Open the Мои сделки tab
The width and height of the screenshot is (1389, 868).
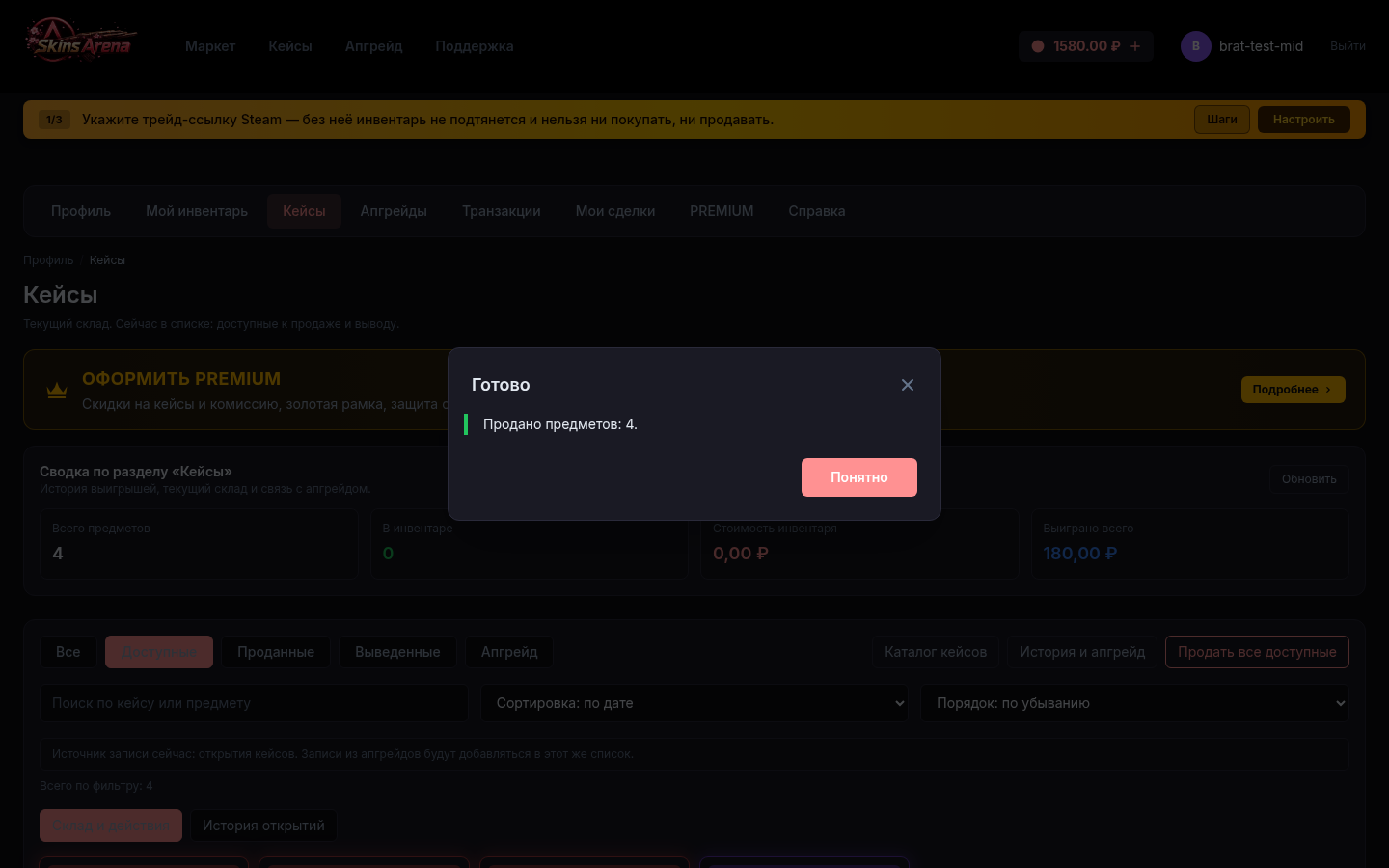tap(615, 211)
